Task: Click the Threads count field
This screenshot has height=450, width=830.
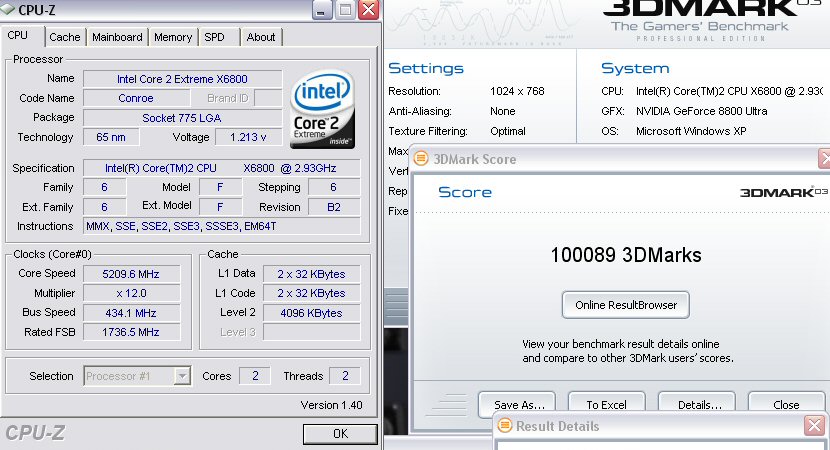Action: click(x=345, y=376)
